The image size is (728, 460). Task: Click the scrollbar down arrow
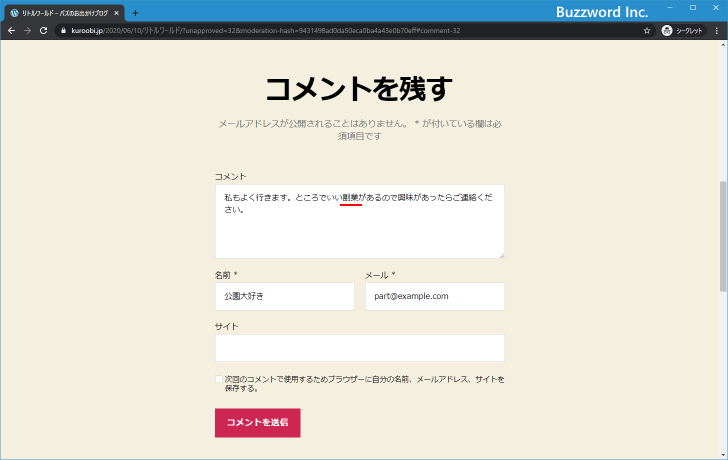tap(723, 455)
